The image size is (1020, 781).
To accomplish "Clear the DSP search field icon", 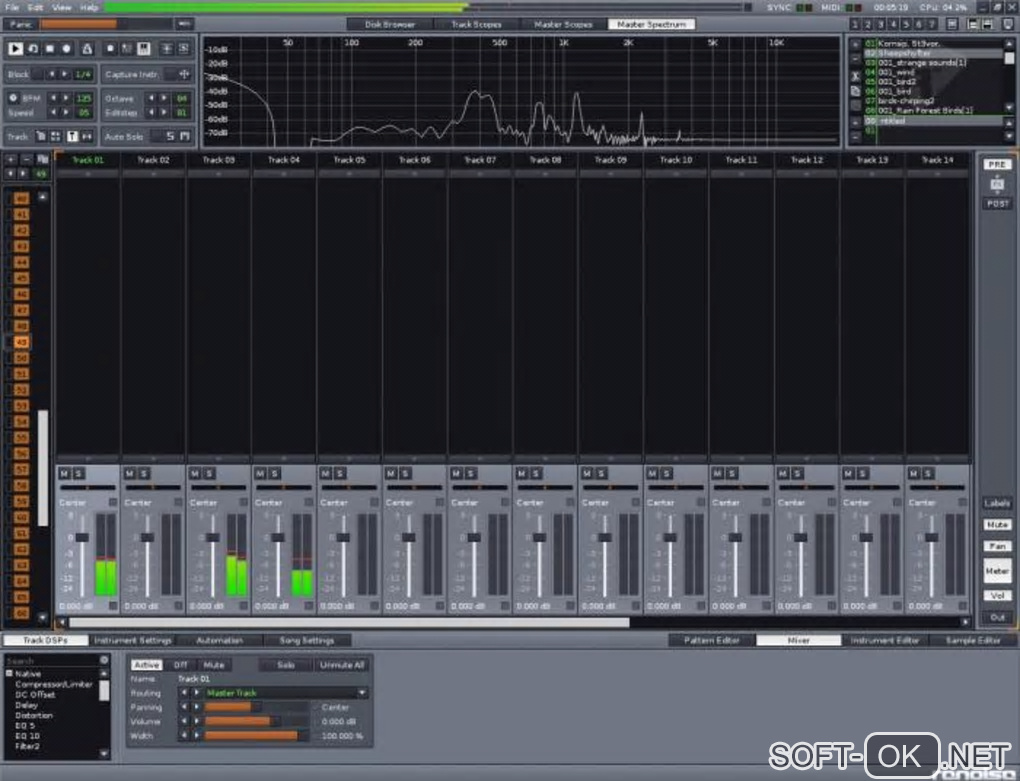I will click(x=104, y=660).
